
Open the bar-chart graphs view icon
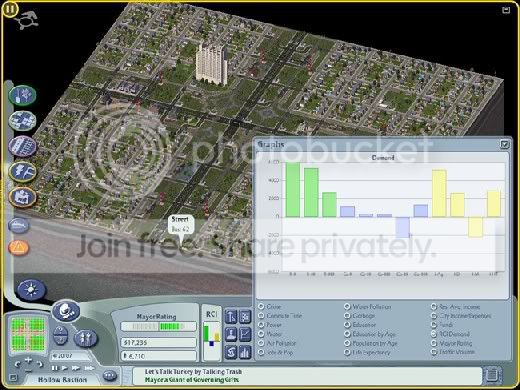point(245,352)
